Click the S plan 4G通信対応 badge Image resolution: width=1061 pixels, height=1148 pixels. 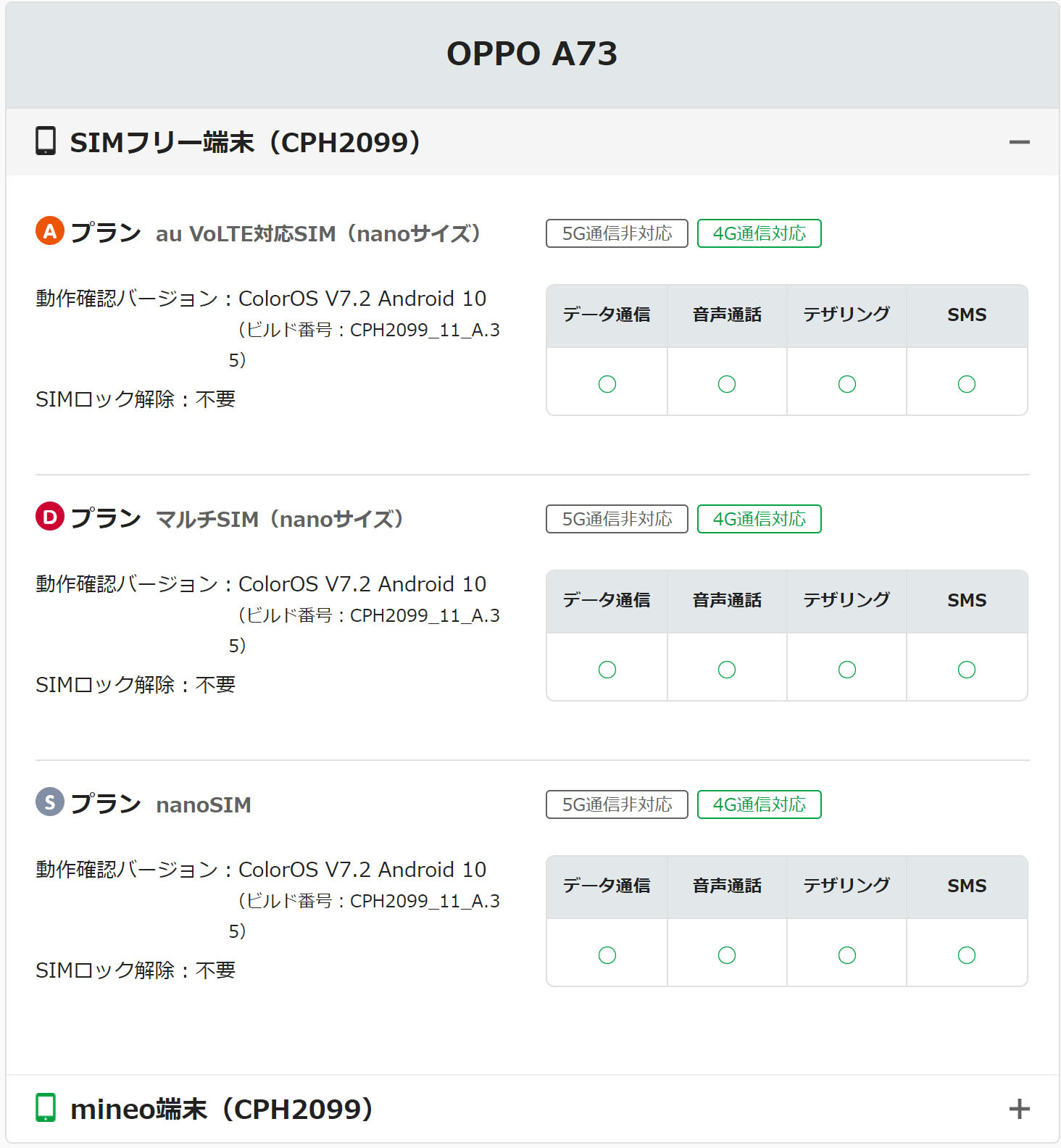pyautogui.click(x=759, y=804)
